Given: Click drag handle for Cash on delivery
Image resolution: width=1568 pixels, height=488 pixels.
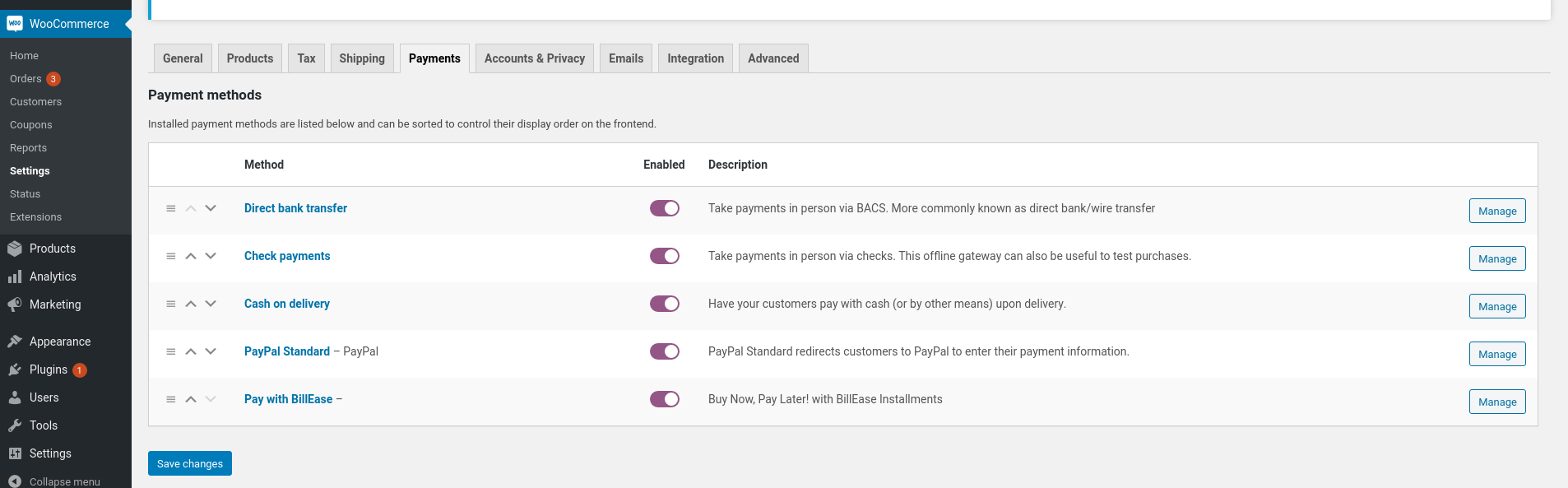Looking at the screenshot, I should click(x=171, y=304).
